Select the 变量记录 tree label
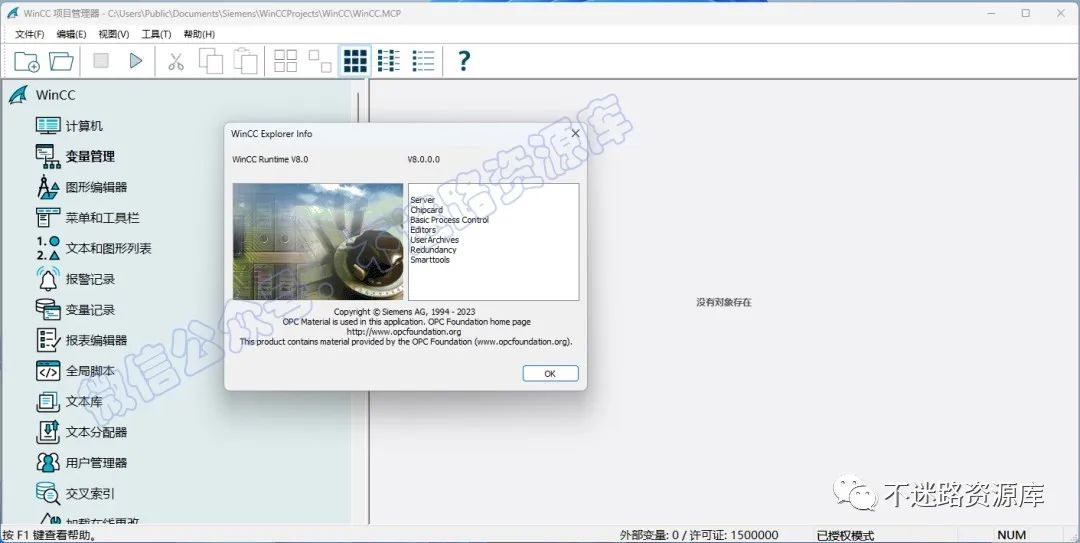The height and width of the screenshot is (543, 1080). (x=90, y=310)
